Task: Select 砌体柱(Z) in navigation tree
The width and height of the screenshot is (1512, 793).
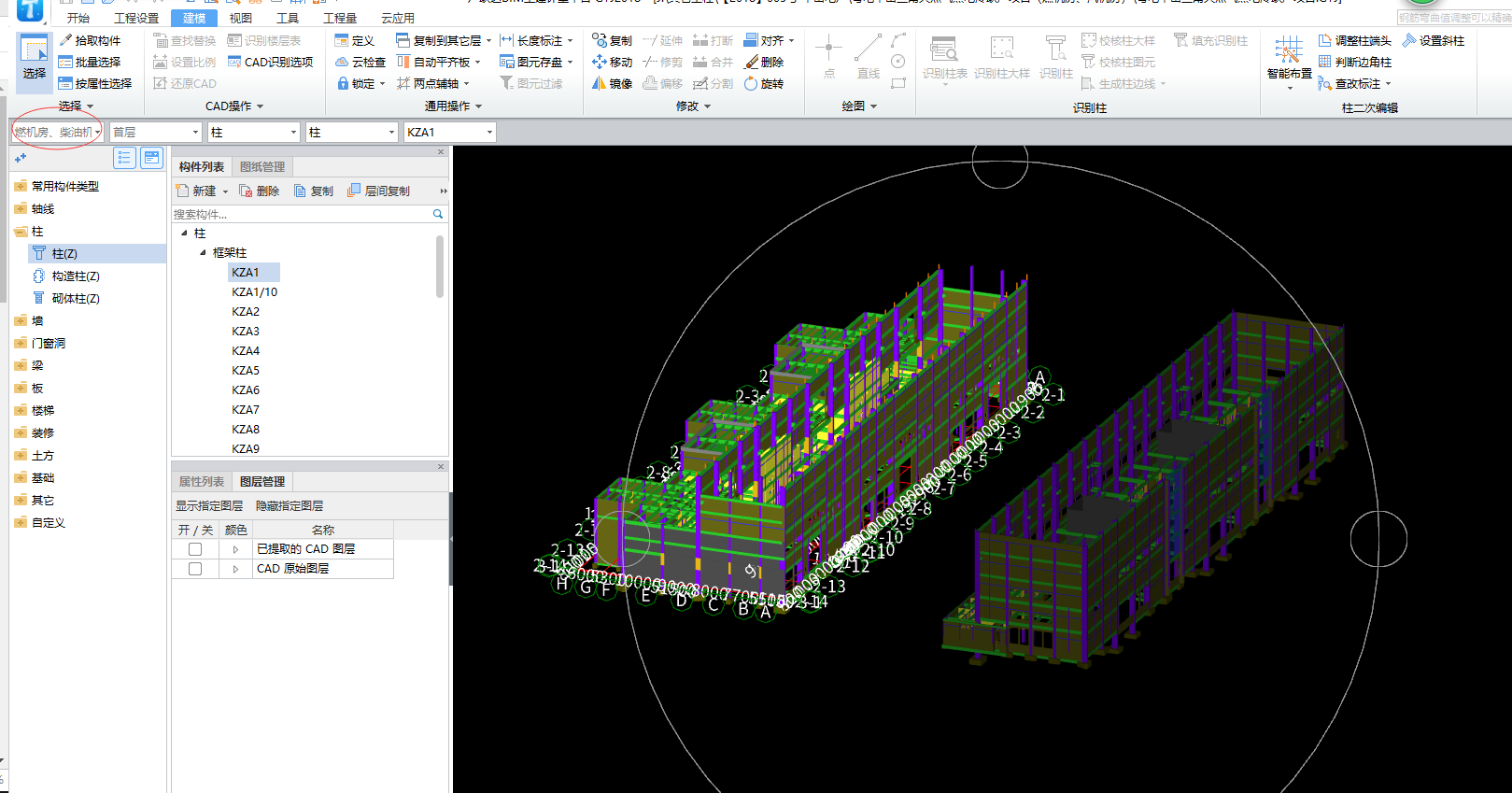Action: [x=76, y=299]
